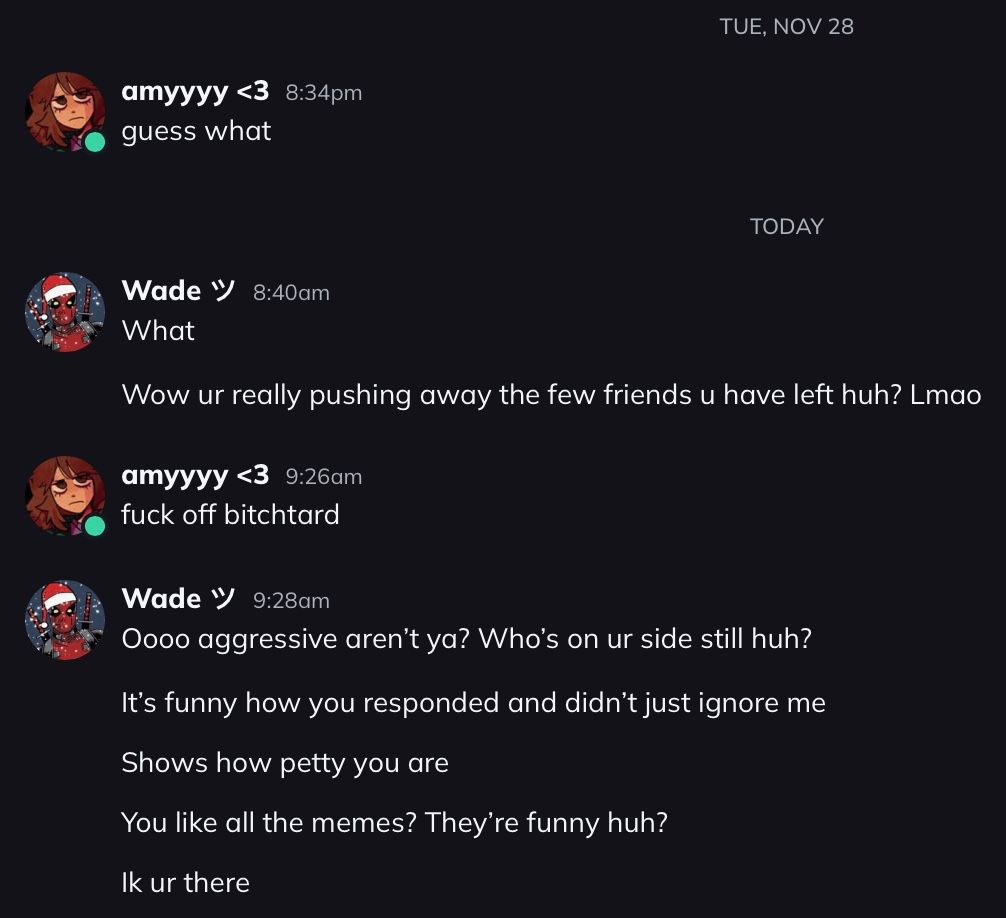This screenshot has height=918, width=1006.
Task: Select the "Wow ur really pushing away" message
Action: point(551,395)
